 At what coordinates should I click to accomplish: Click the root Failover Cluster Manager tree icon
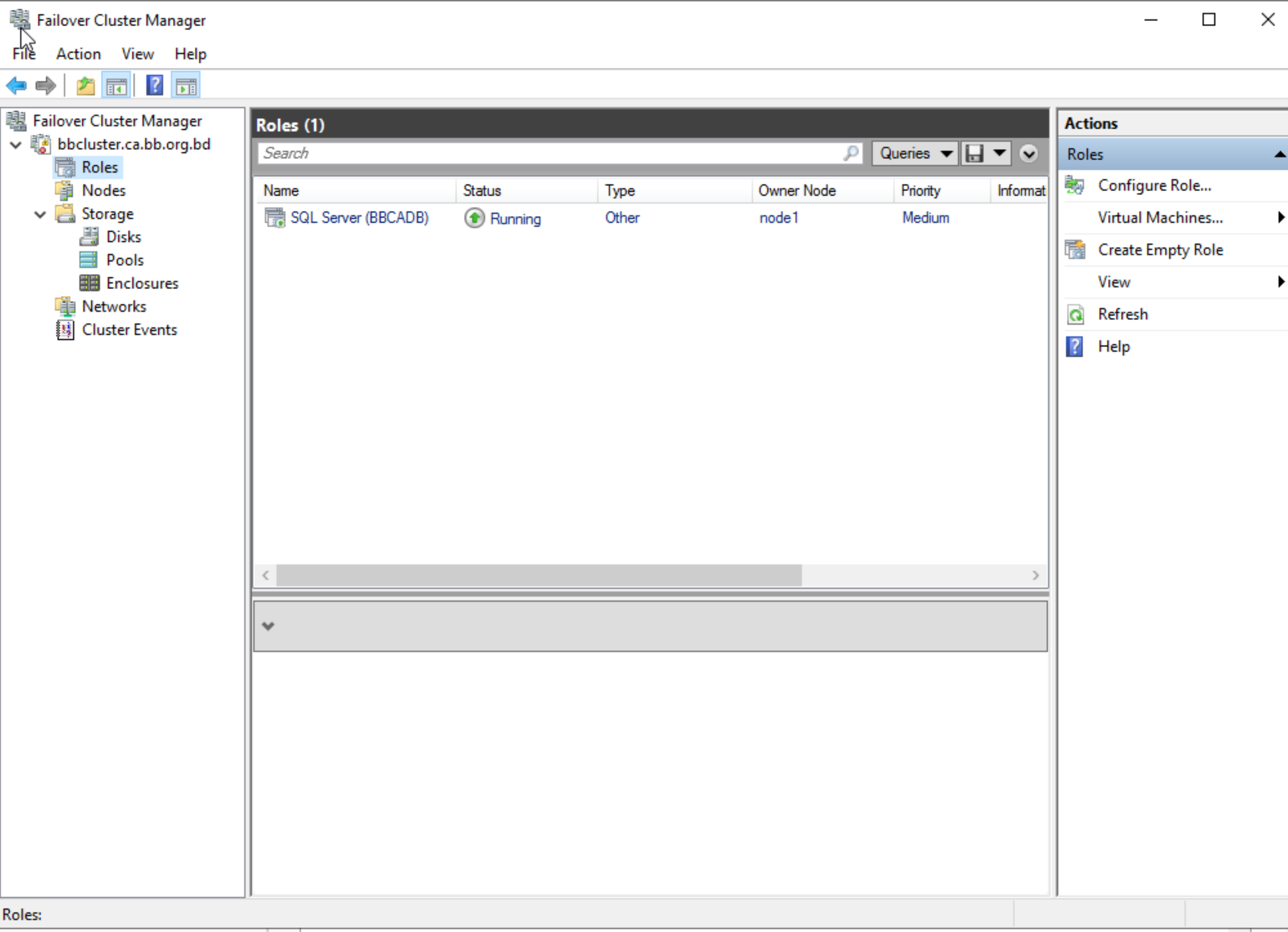[16, 120]
